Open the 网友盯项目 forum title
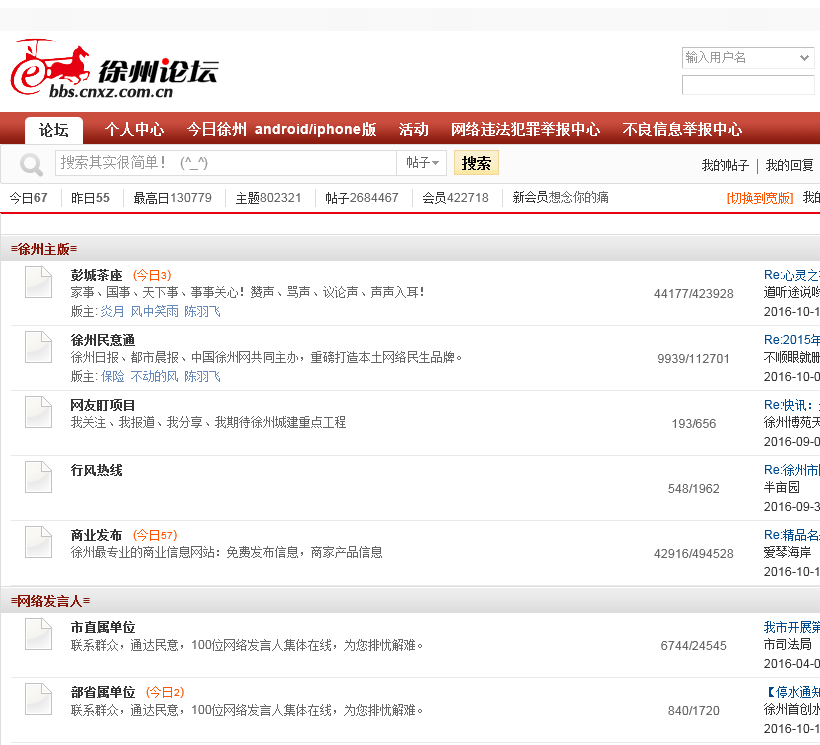This screenshot has height=745, width=820. coord(103,405)
